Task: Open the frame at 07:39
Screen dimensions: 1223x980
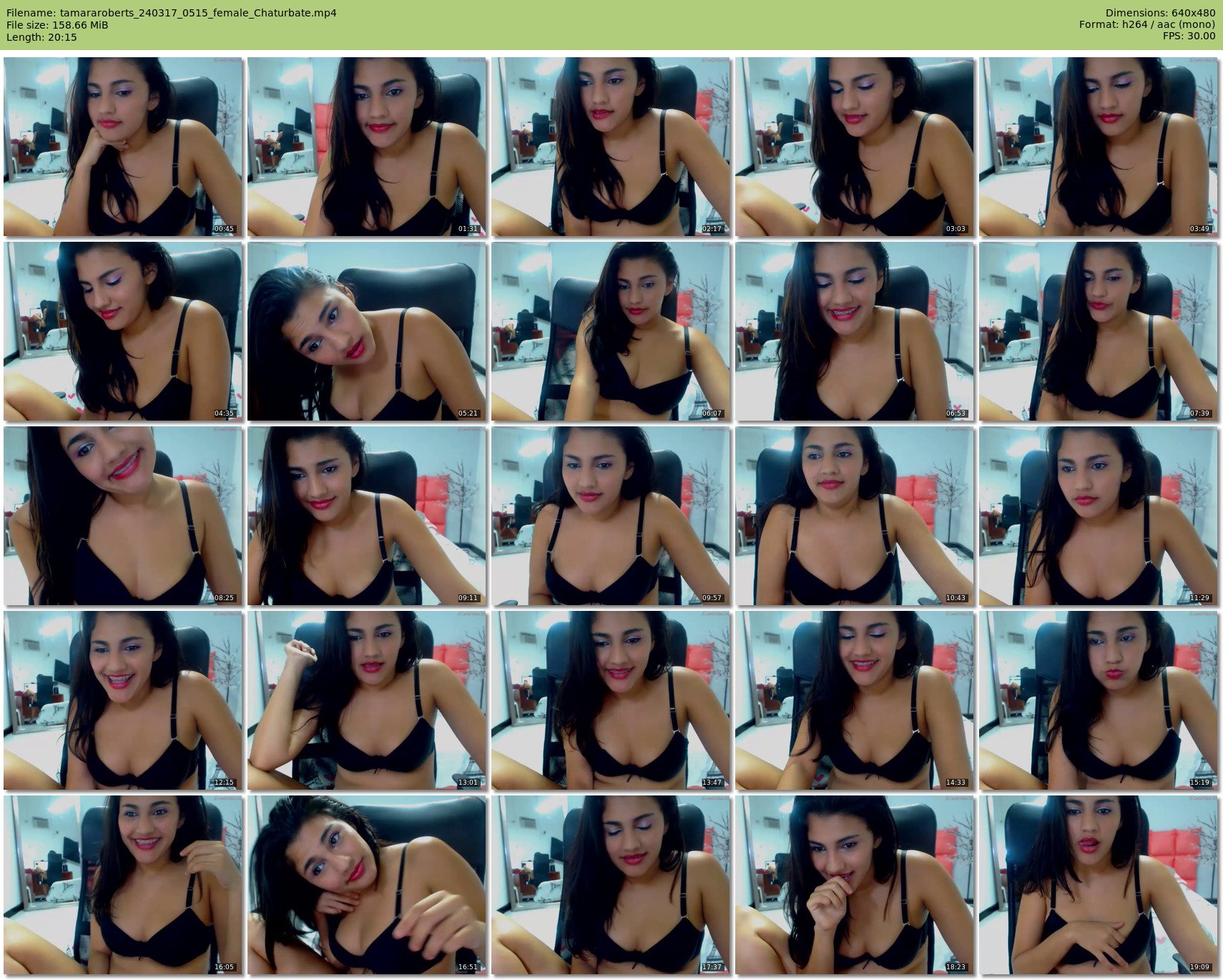Action: coord(1099,331)
